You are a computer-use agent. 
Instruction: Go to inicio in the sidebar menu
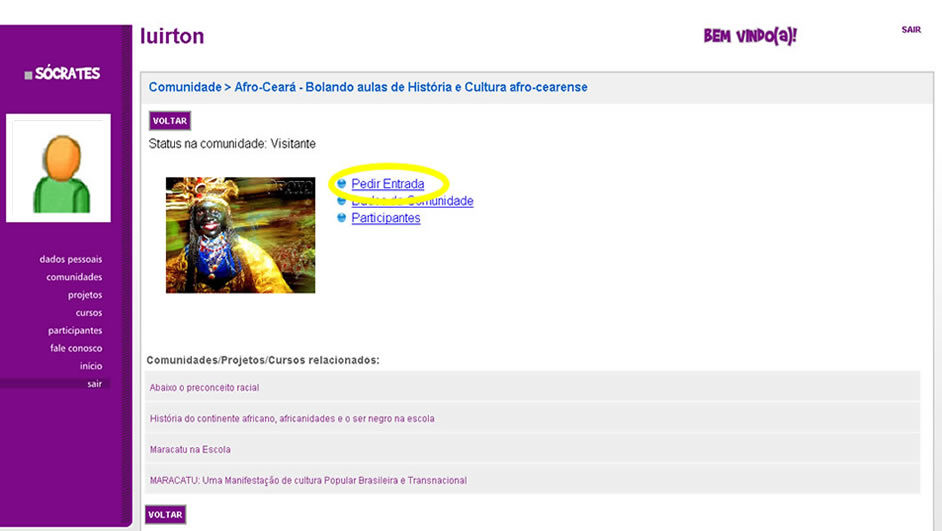90,366
